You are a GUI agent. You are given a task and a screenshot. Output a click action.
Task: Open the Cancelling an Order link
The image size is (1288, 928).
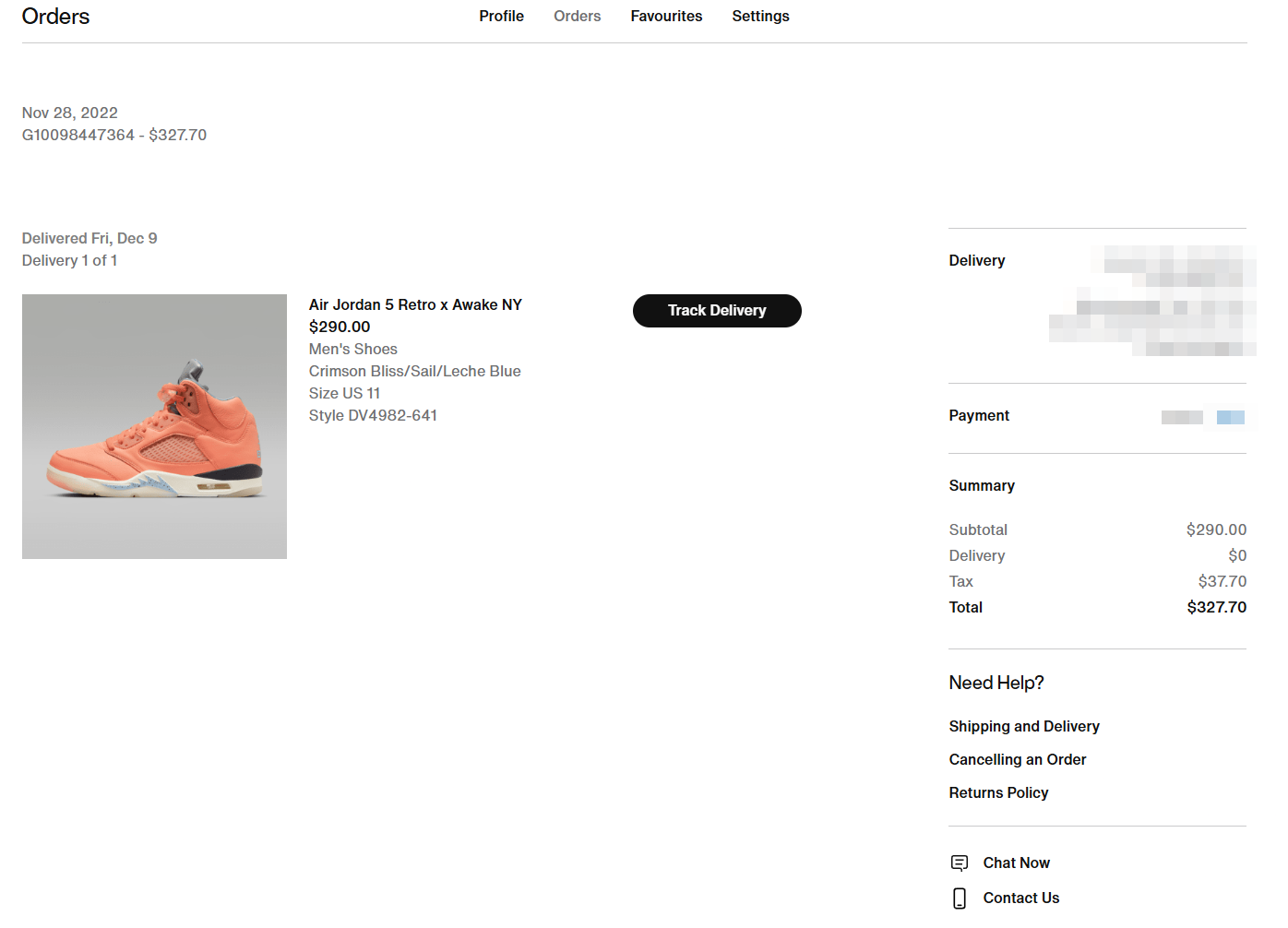1018,759
